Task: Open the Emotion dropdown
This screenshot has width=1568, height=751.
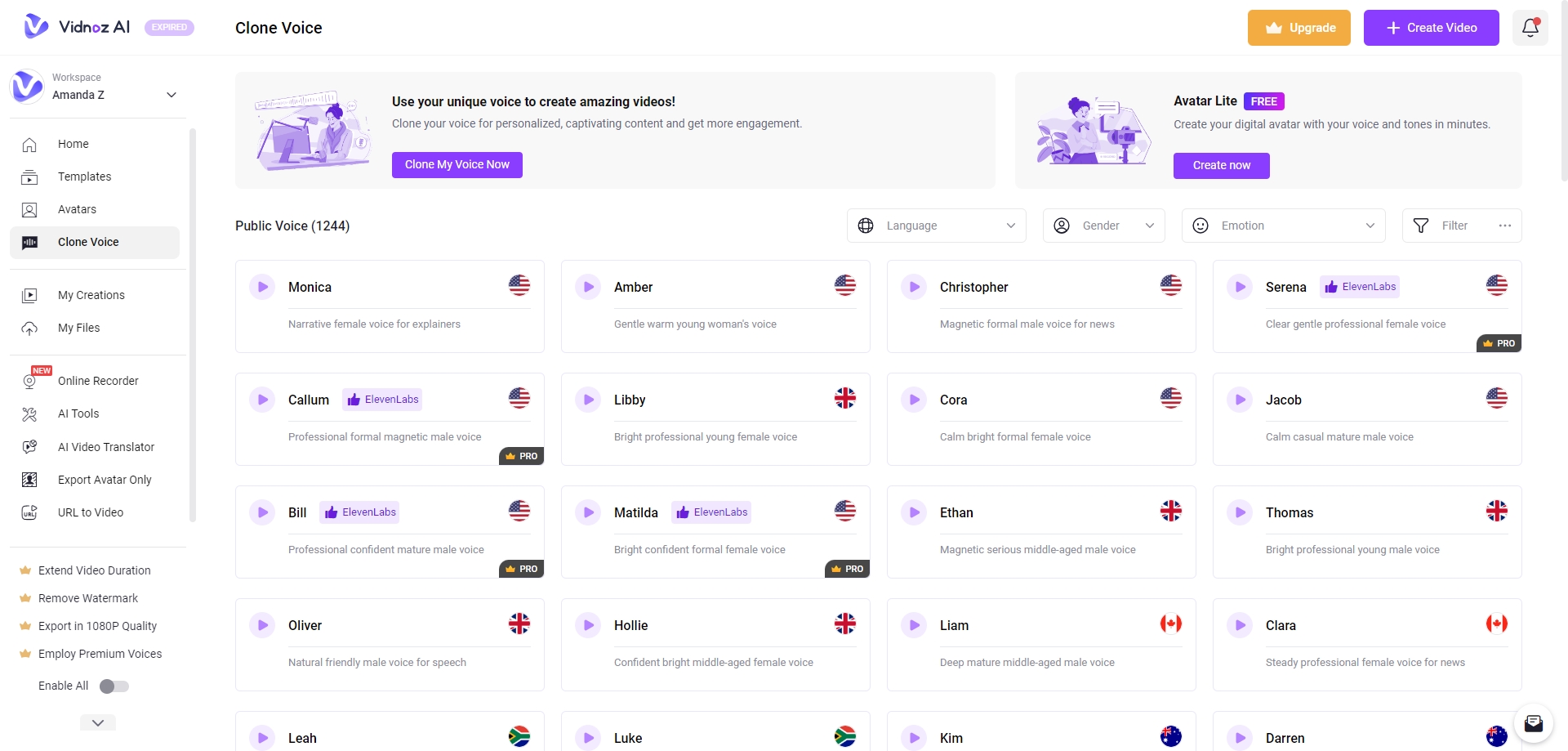Action: (1284, 226)
